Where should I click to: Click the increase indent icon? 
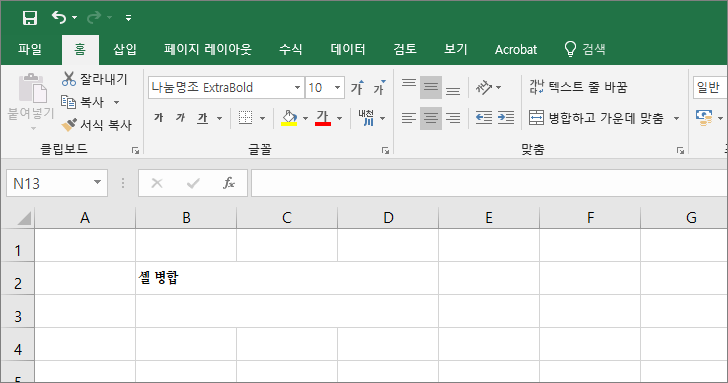coord(506,118)
